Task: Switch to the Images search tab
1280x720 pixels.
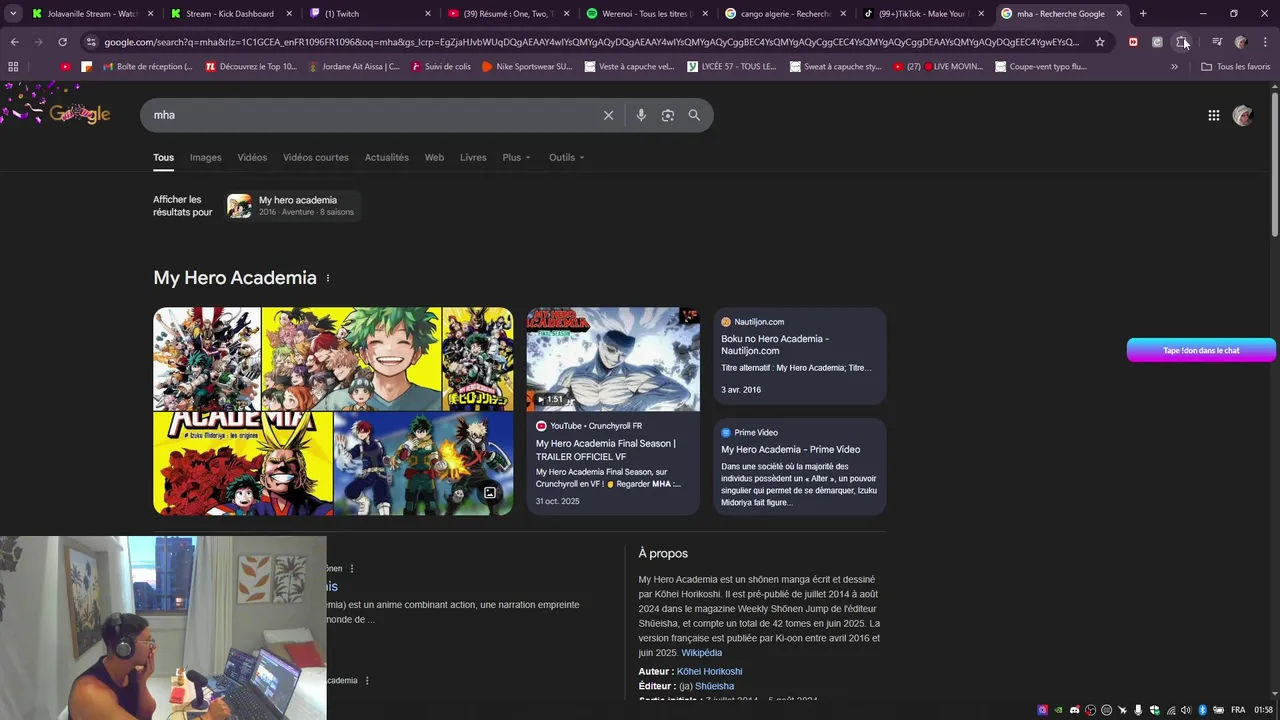Action: (205, 157)
